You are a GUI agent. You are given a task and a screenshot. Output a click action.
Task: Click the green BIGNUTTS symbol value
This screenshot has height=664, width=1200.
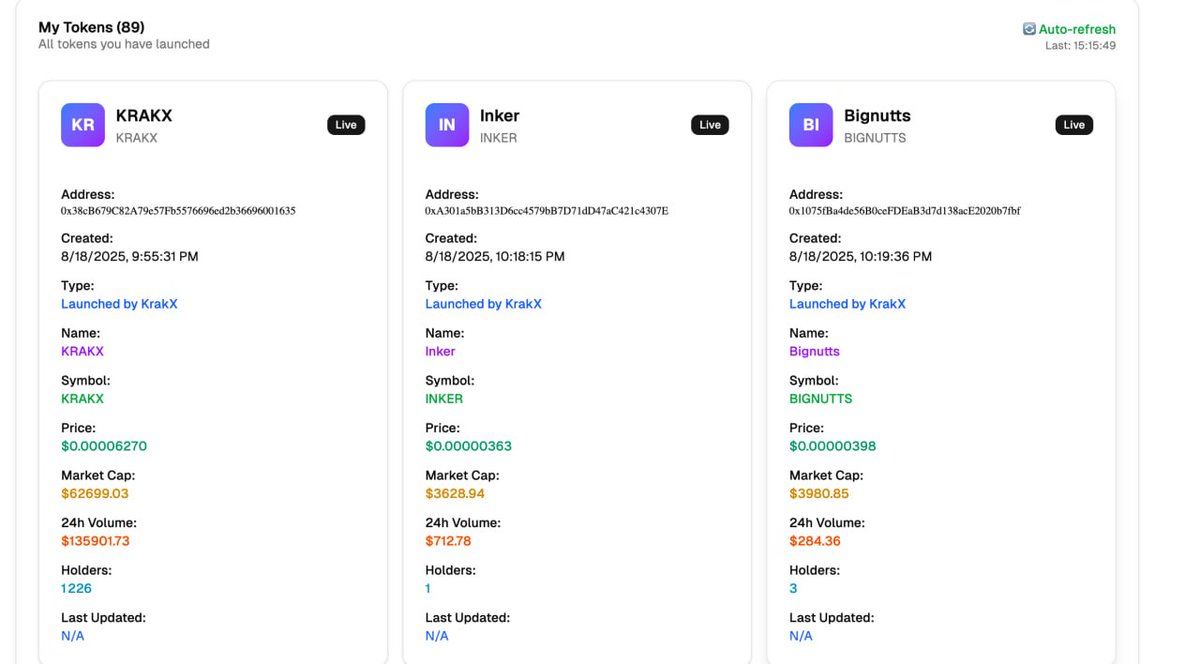[821, 399]
